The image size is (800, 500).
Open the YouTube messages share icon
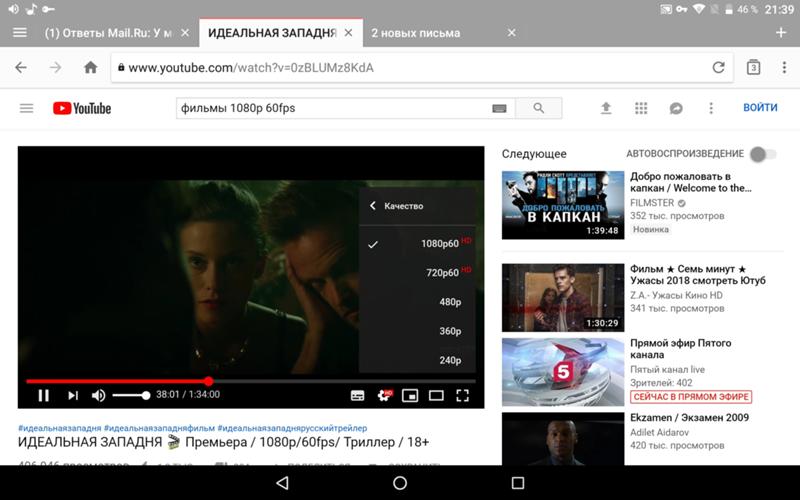tap(676, 108)
